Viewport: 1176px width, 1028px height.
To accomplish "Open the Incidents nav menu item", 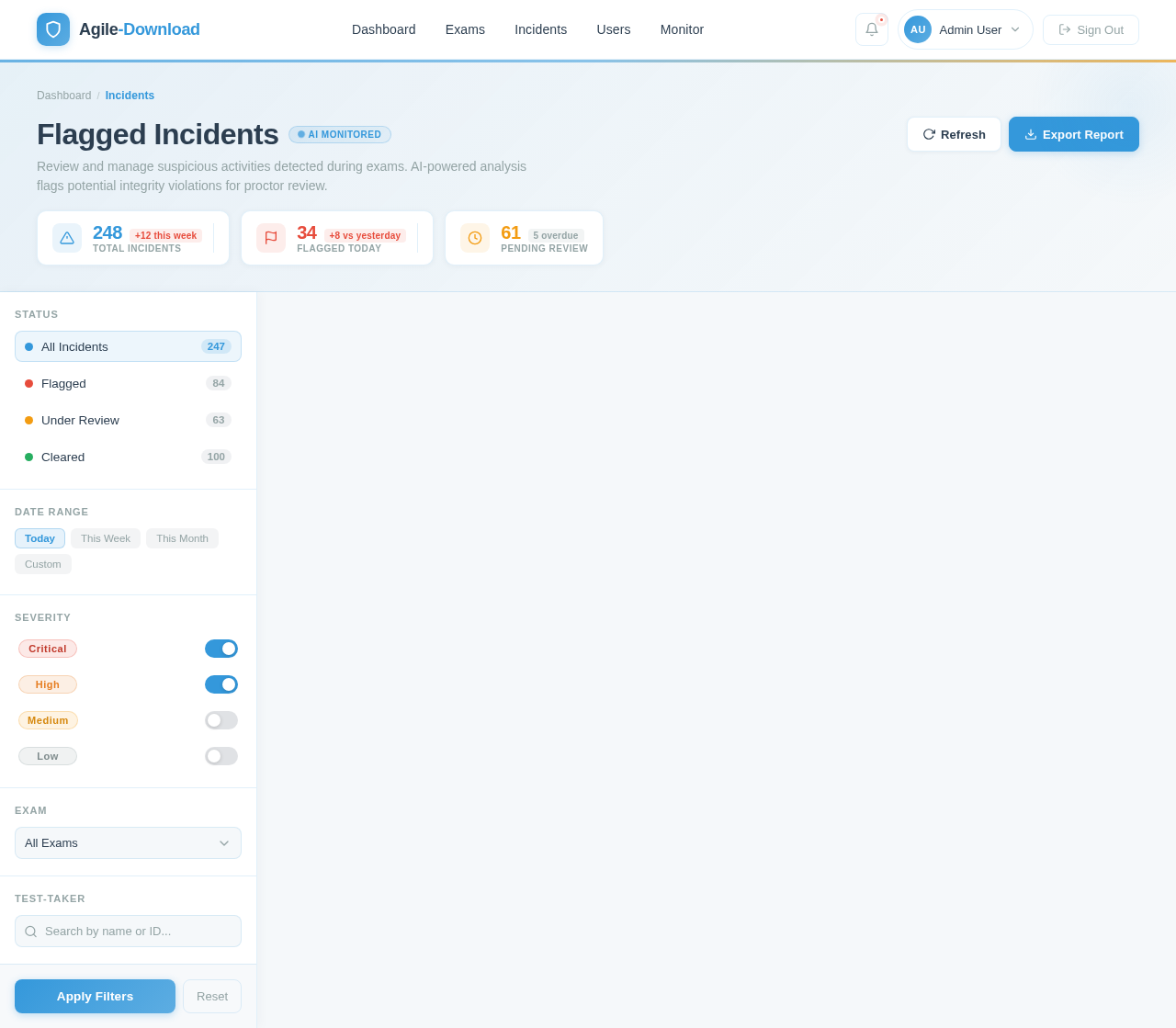I will tap(540, 29).
